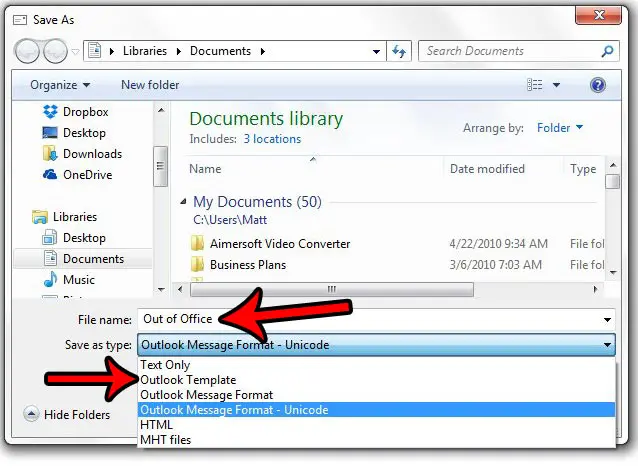Click the refresh icon beside address bar
This screenshot has width=638, height=471.
tap(400, 51)
